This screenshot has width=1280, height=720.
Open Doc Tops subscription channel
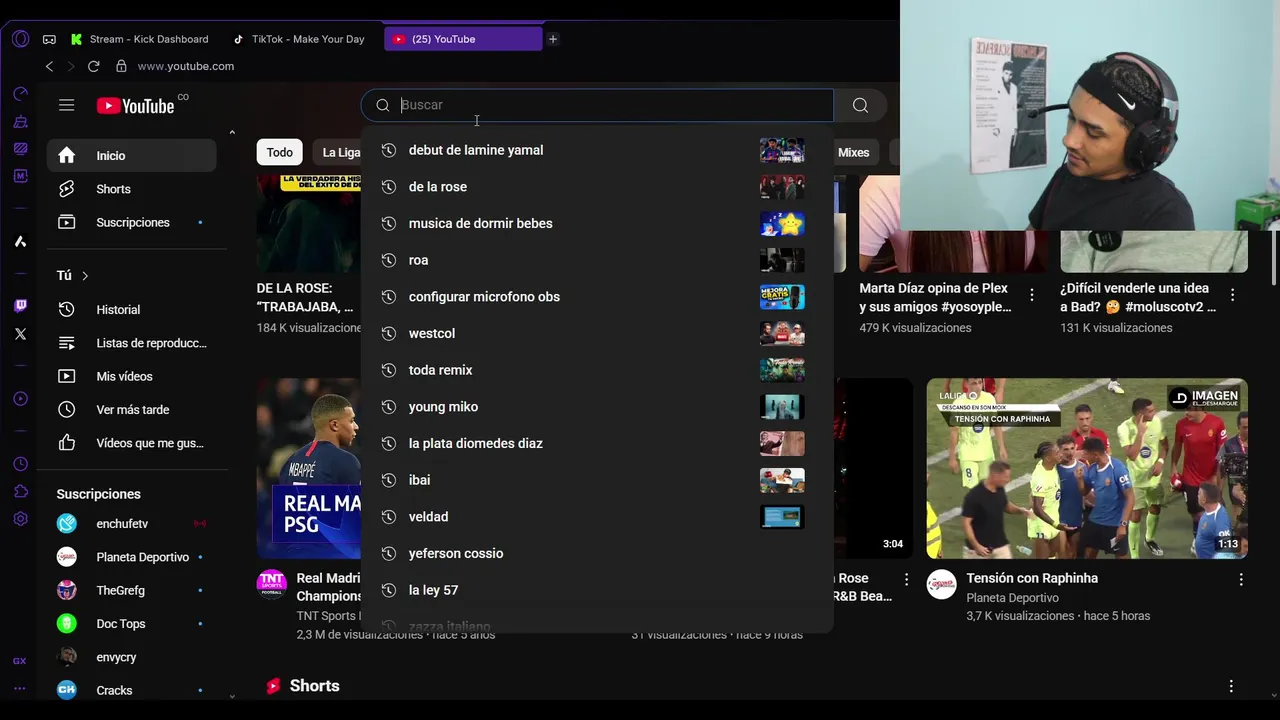(131, 623)
